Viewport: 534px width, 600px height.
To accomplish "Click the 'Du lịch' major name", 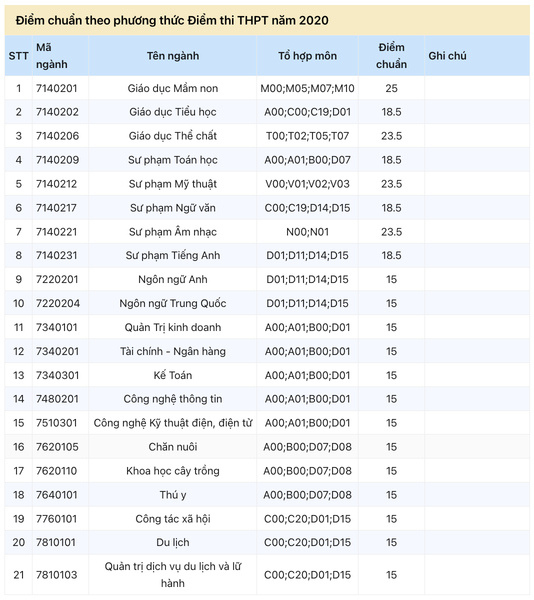I will point(173,543).
